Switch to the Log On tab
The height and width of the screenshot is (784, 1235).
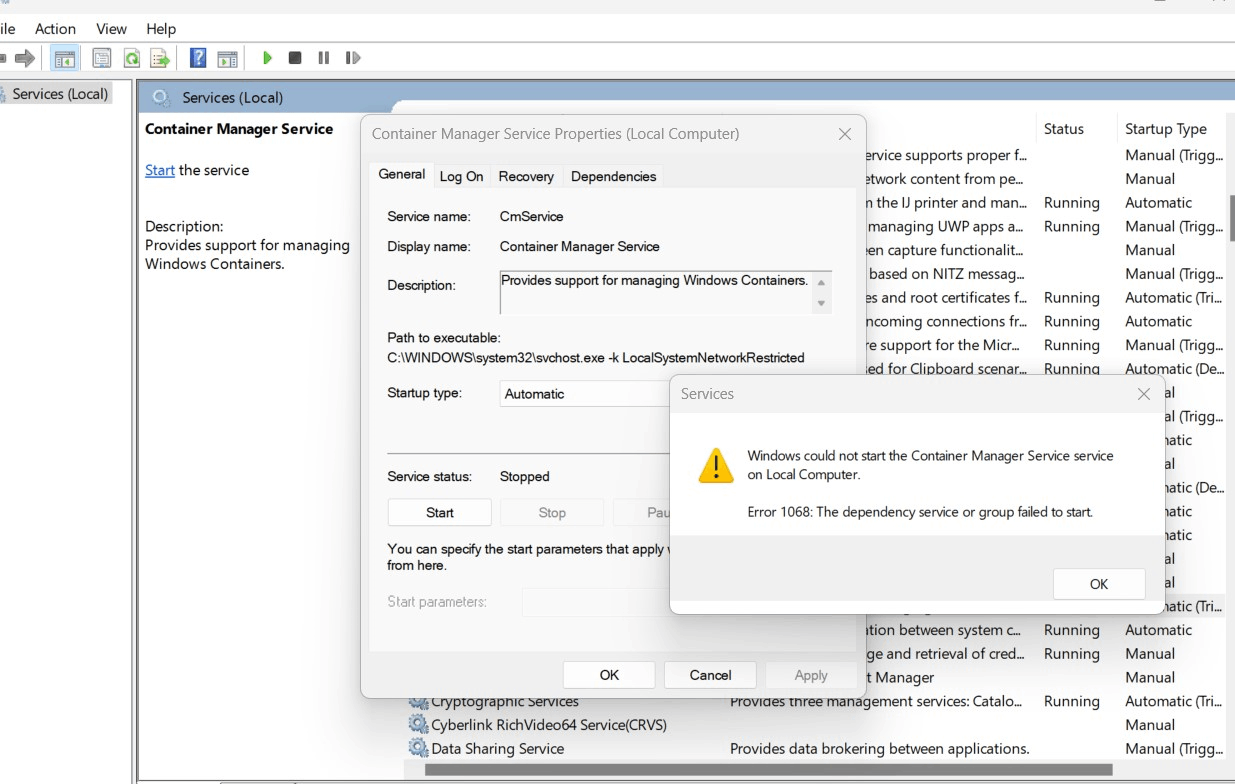(x=462, y=176)
